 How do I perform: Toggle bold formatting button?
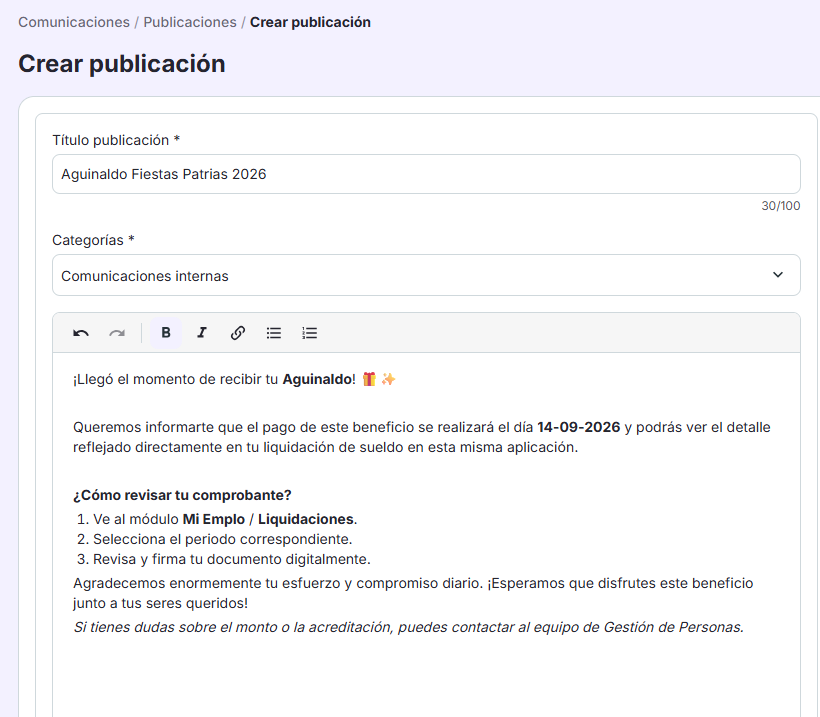click(x=166, y=333)
